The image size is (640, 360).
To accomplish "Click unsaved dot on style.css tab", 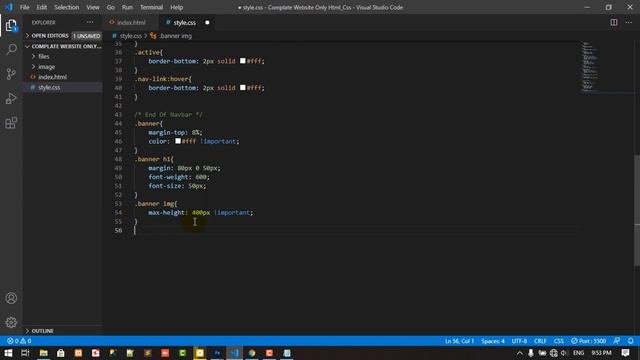I will pyautogui.click(x=207, y=22).
